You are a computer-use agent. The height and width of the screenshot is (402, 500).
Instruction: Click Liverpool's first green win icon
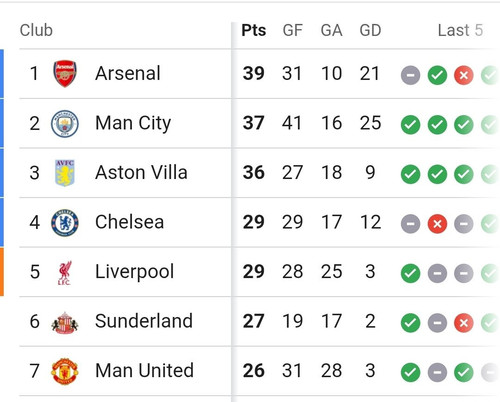click(411, 273)
